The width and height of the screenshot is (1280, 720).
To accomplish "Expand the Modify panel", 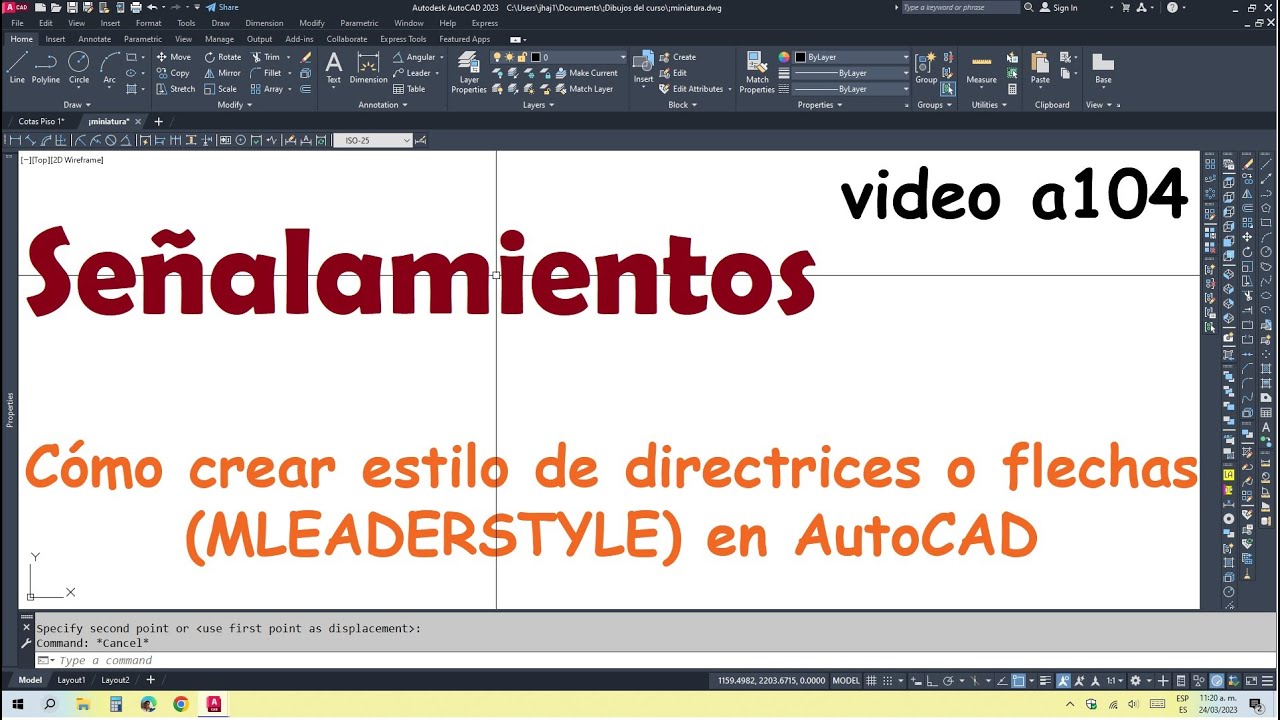I will [x=234, y=105].
